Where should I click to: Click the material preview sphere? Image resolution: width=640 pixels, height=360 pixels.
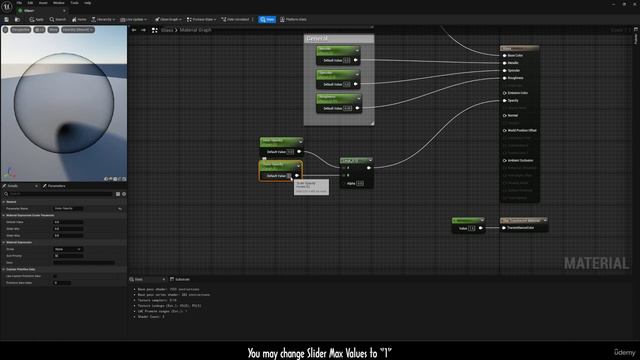[64, 103]
